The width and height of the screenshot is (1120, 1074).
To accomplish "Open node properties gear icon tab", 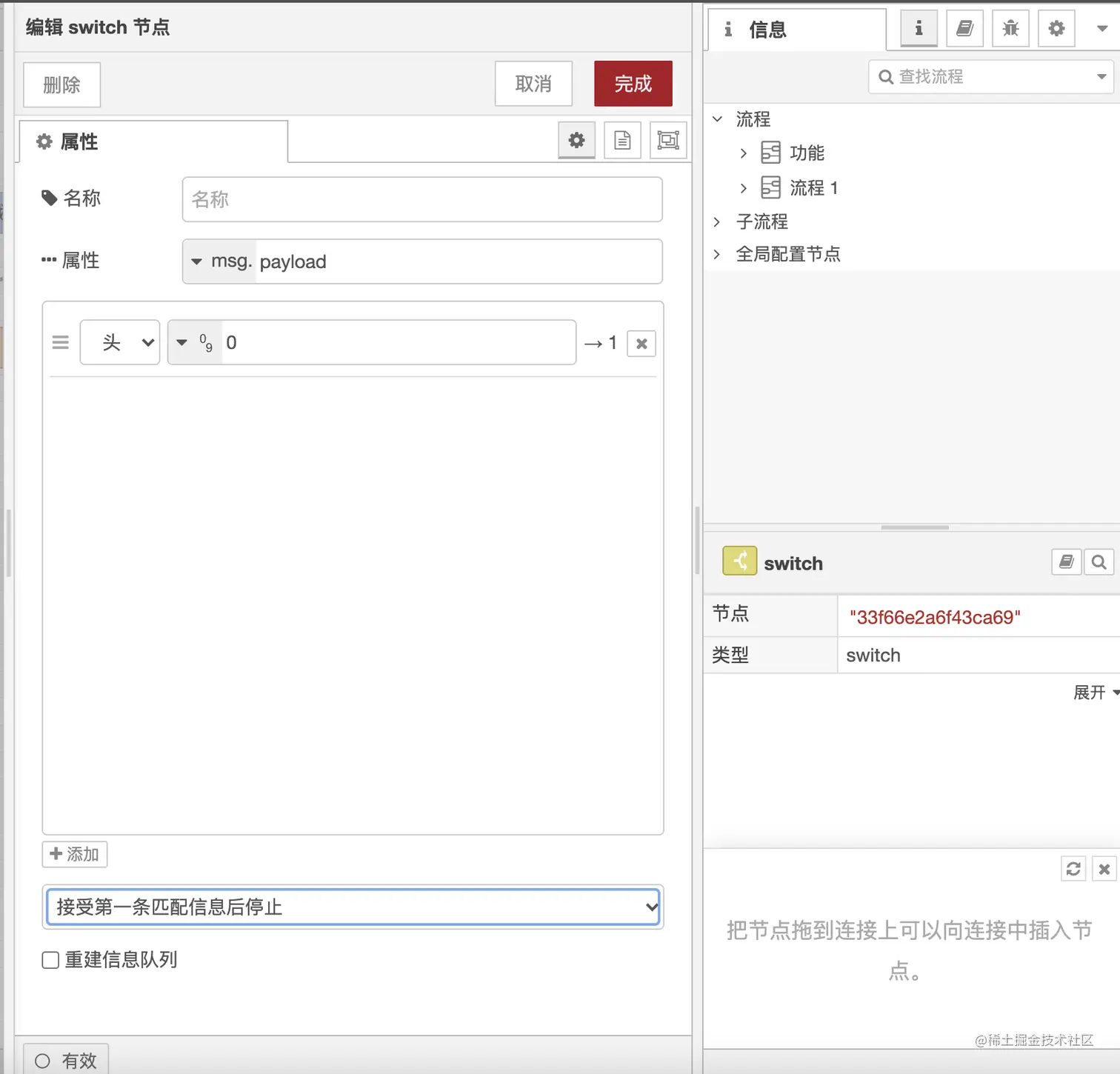I will click(576, 140).
